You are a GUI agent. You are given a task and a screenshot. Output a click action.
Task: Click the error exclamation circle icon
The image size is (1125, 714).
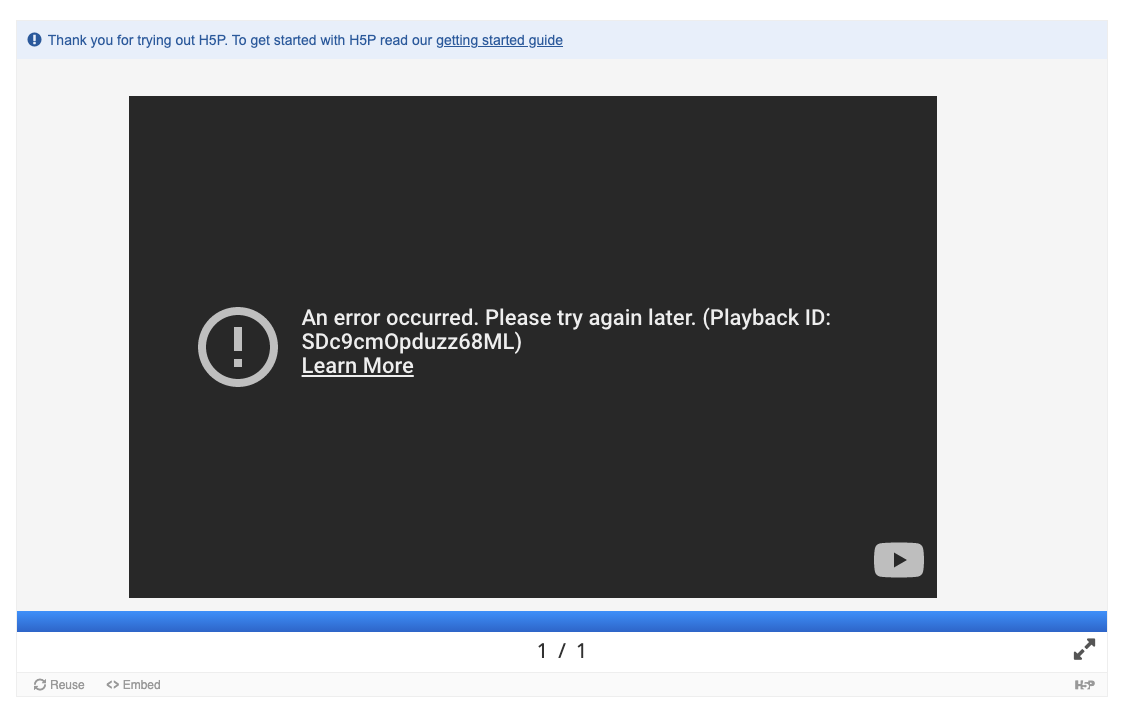[237, 347]
